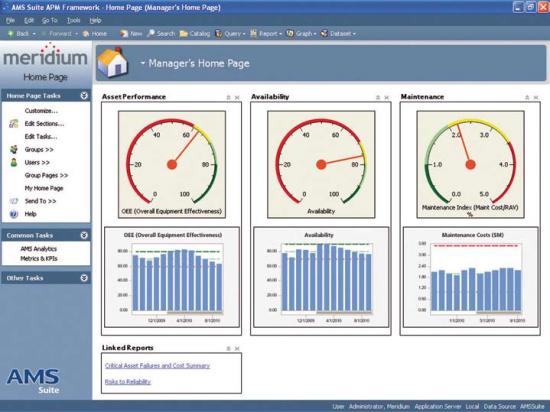Collapse the Availability section using up arrow
Screen dimensions: 550x412
pos(378,97)
